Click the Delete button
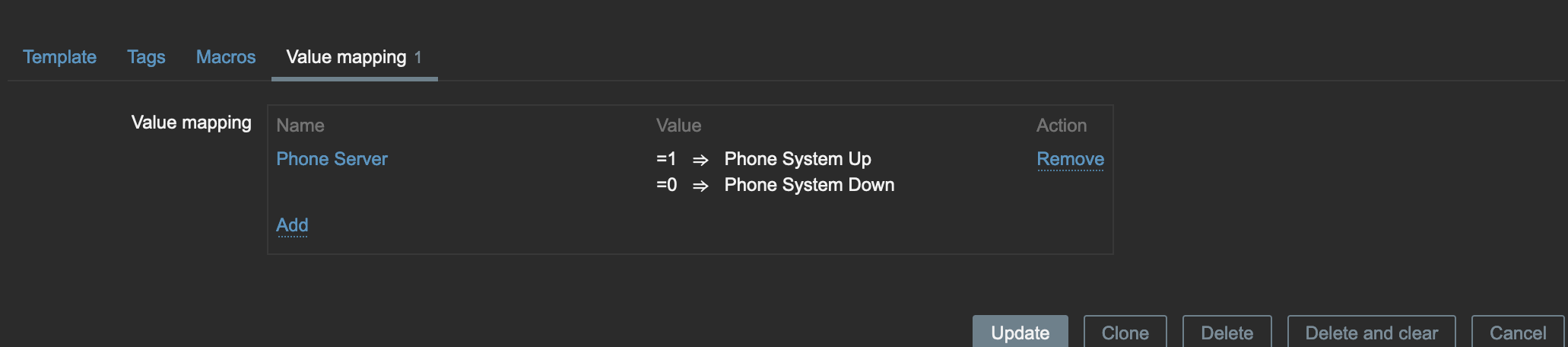The height and width of the screenshot is (347, 1568). [x=1227, y=333]
